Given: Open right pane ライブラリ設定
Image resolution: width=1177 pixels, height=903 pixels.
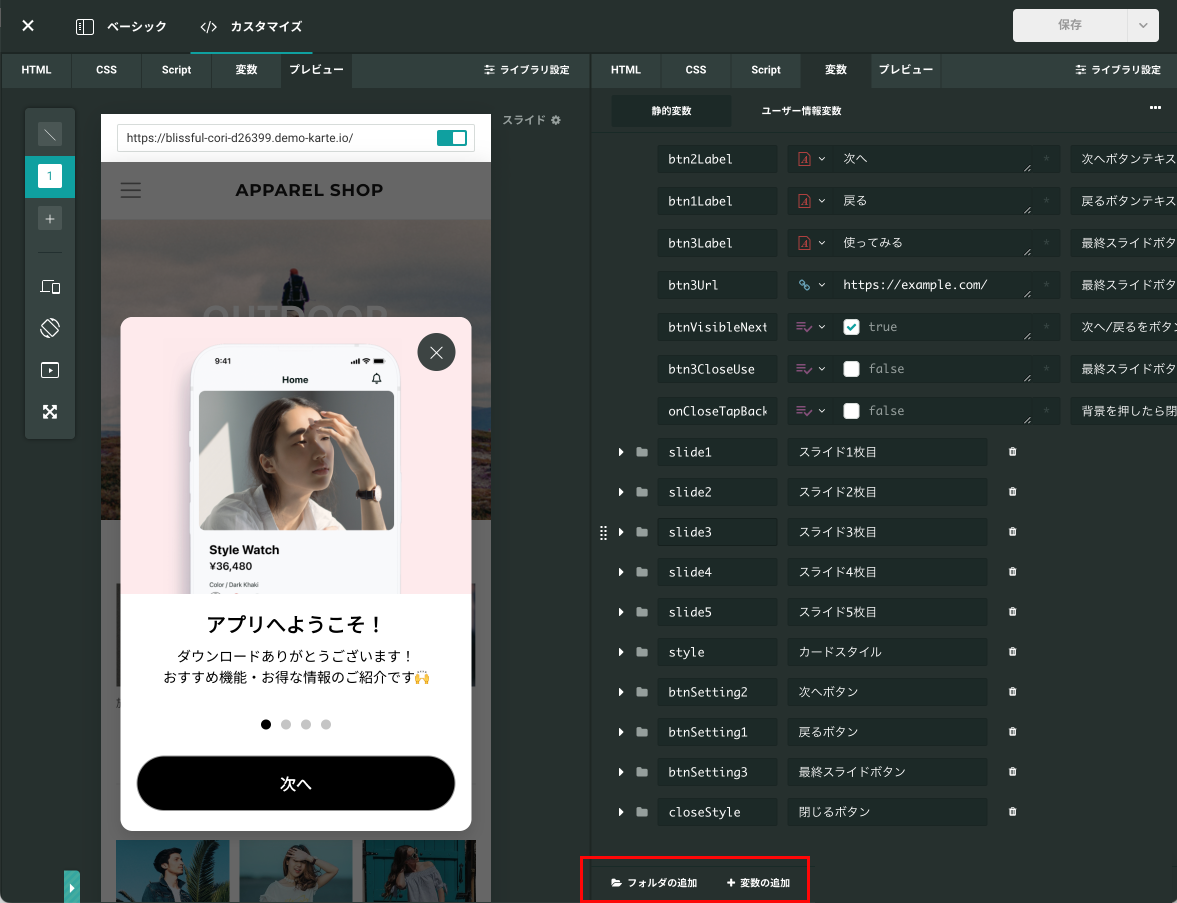Looking at the screenshot, I should click(1118, 70).
